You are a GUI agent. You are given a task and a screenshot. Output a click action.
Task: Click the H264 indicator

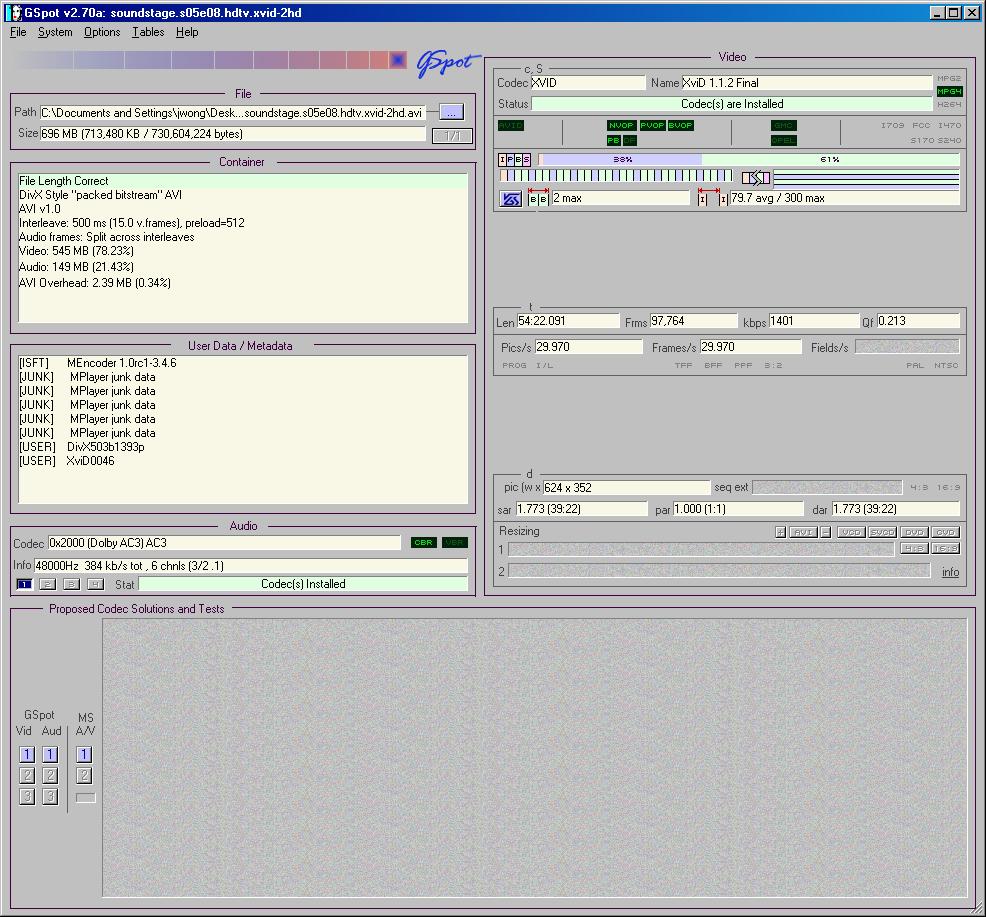pos(949,104)
